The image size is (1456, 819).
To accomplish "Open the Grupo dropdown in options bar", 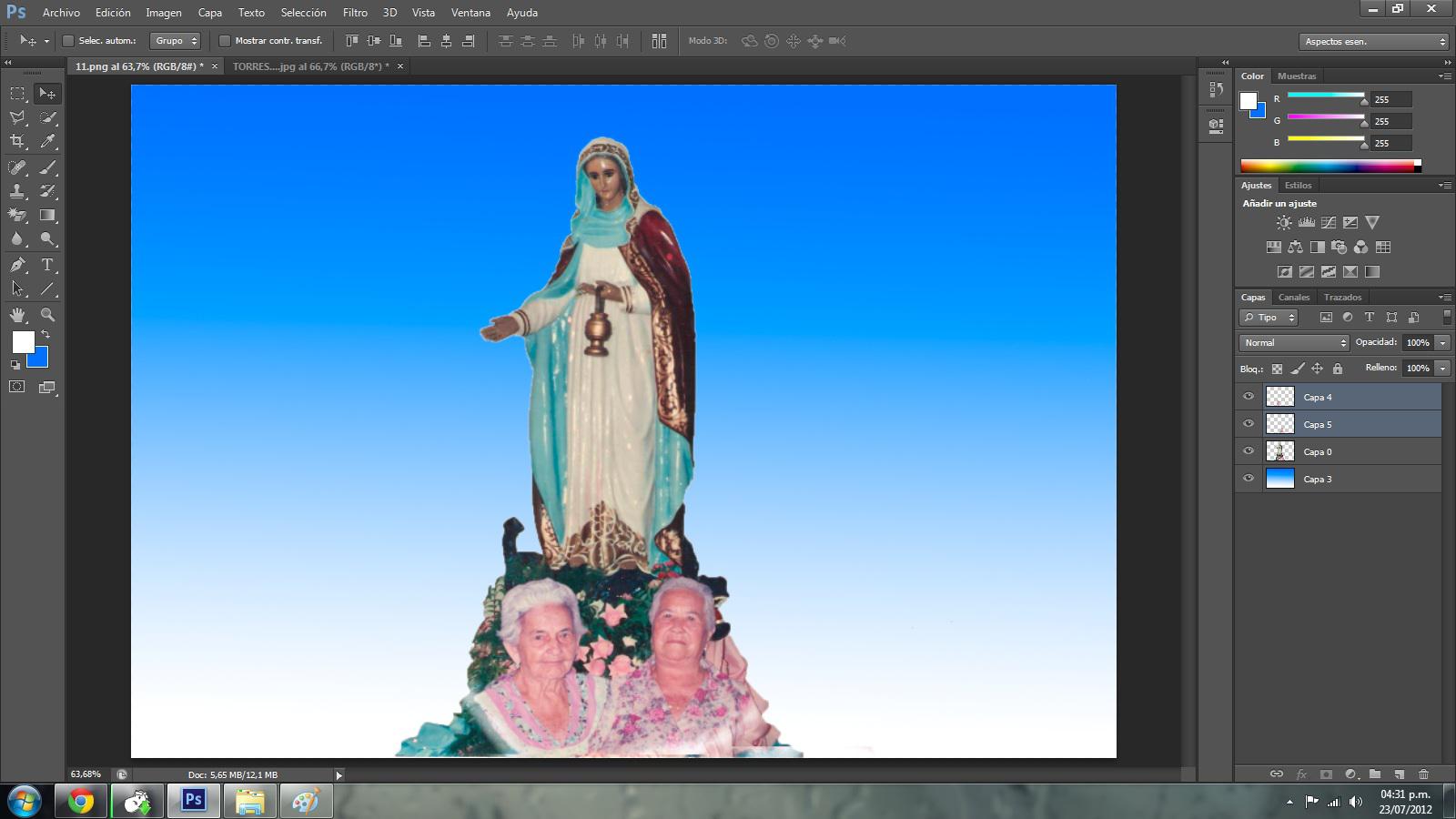I will (x=176, y=41).
